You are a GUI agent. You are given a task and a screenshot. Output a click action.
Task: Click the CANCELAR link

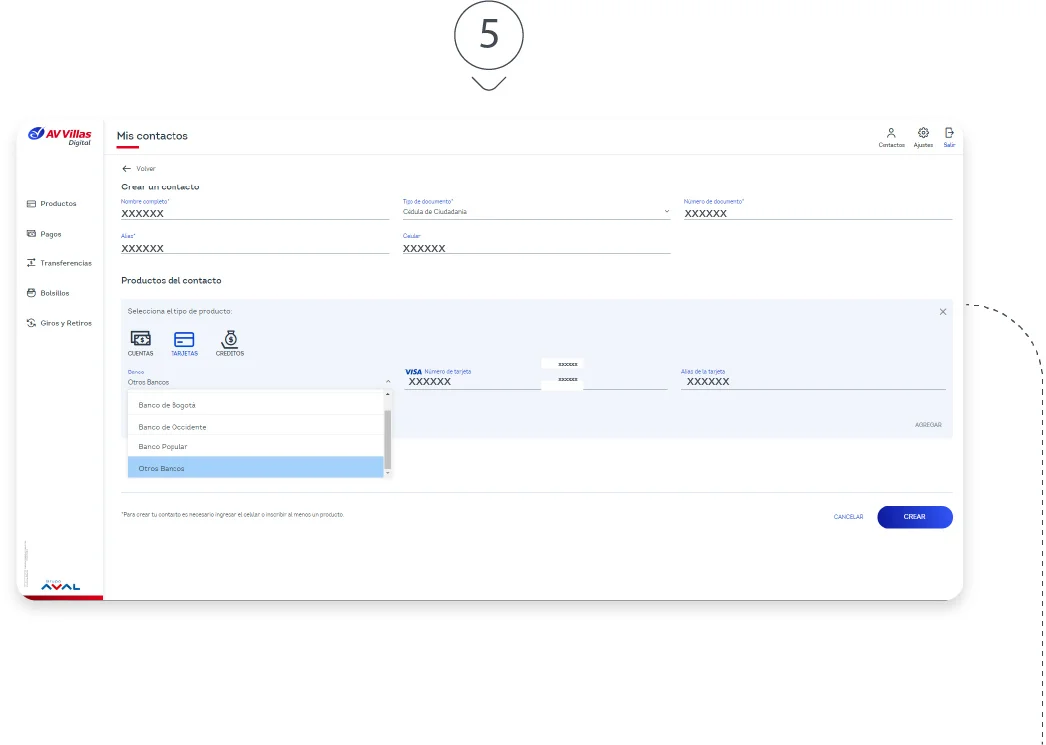848,517
